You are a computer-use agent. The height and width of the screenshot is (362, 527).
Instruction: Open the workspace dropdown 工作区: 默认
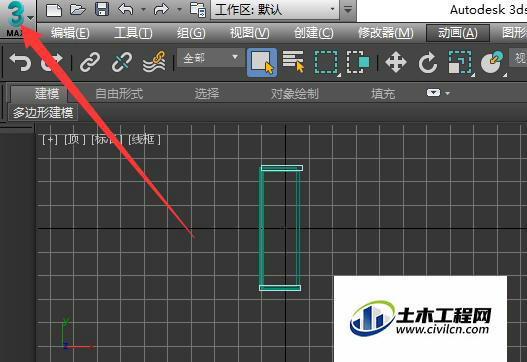(x=274, y=10)
